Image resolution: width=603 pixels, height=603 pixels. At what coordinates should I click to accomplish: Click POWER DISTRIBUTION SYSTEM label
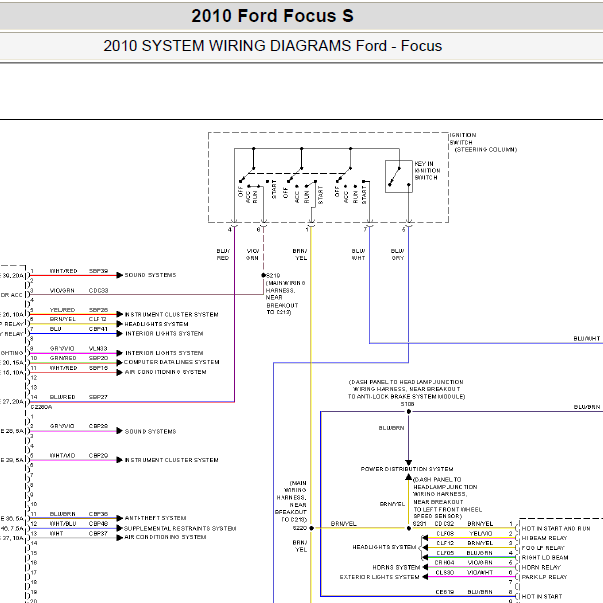[x=407, y=469]
